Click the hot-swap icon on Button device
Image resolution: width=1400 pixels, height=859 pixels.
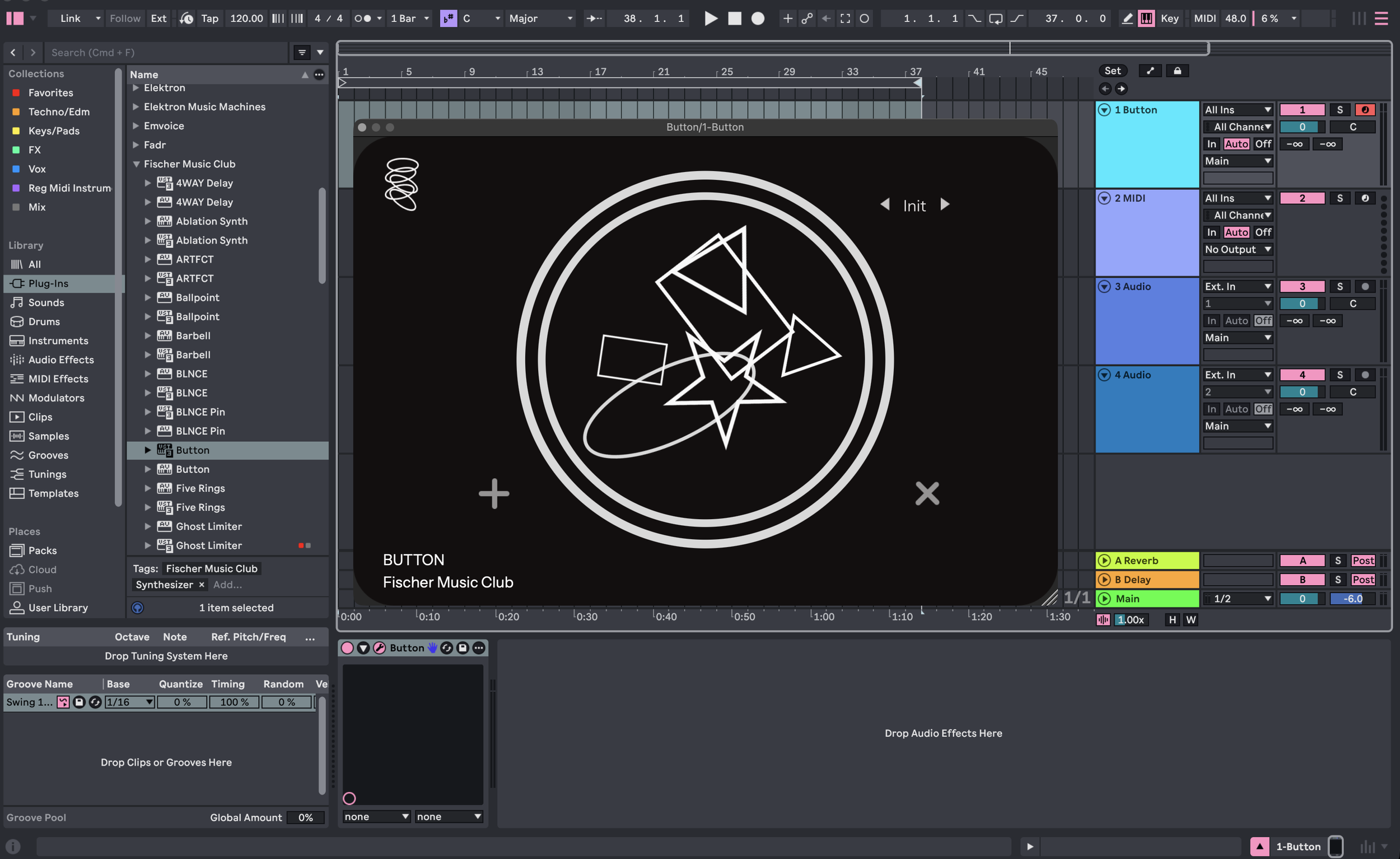pyautogui.click(x=446, y=648)
